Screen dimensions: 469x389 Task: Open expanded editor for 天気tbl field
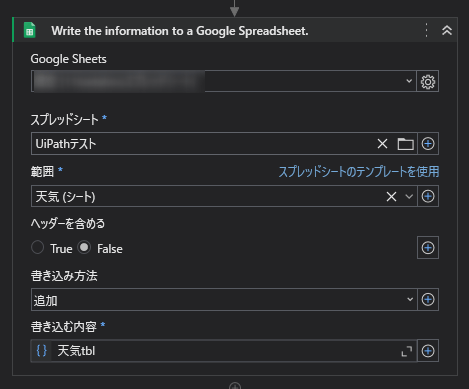(407, 351)
